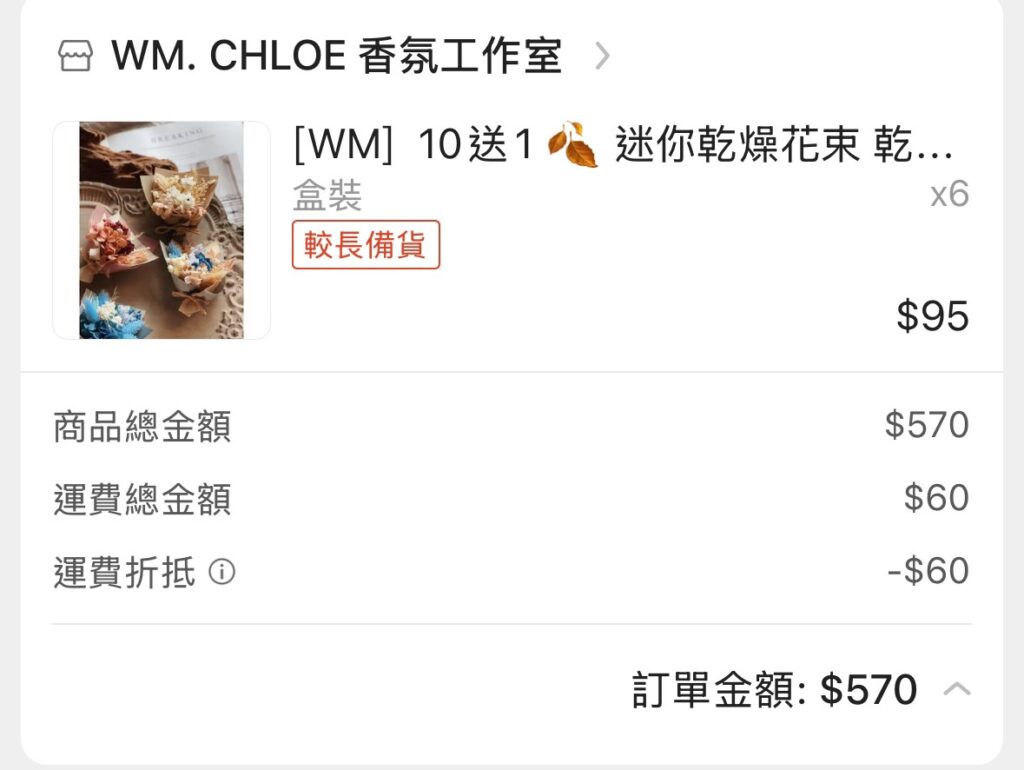The image size is (1024, 770).
Task: Click the $570 merchandise subtotal amount
Action: pos(927,425)
